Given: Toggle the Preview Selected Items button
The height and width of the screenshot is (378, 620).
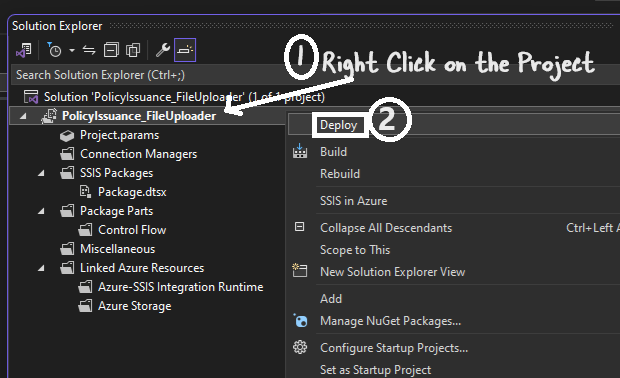Looking at the screenshot, I should pos(185,50).
